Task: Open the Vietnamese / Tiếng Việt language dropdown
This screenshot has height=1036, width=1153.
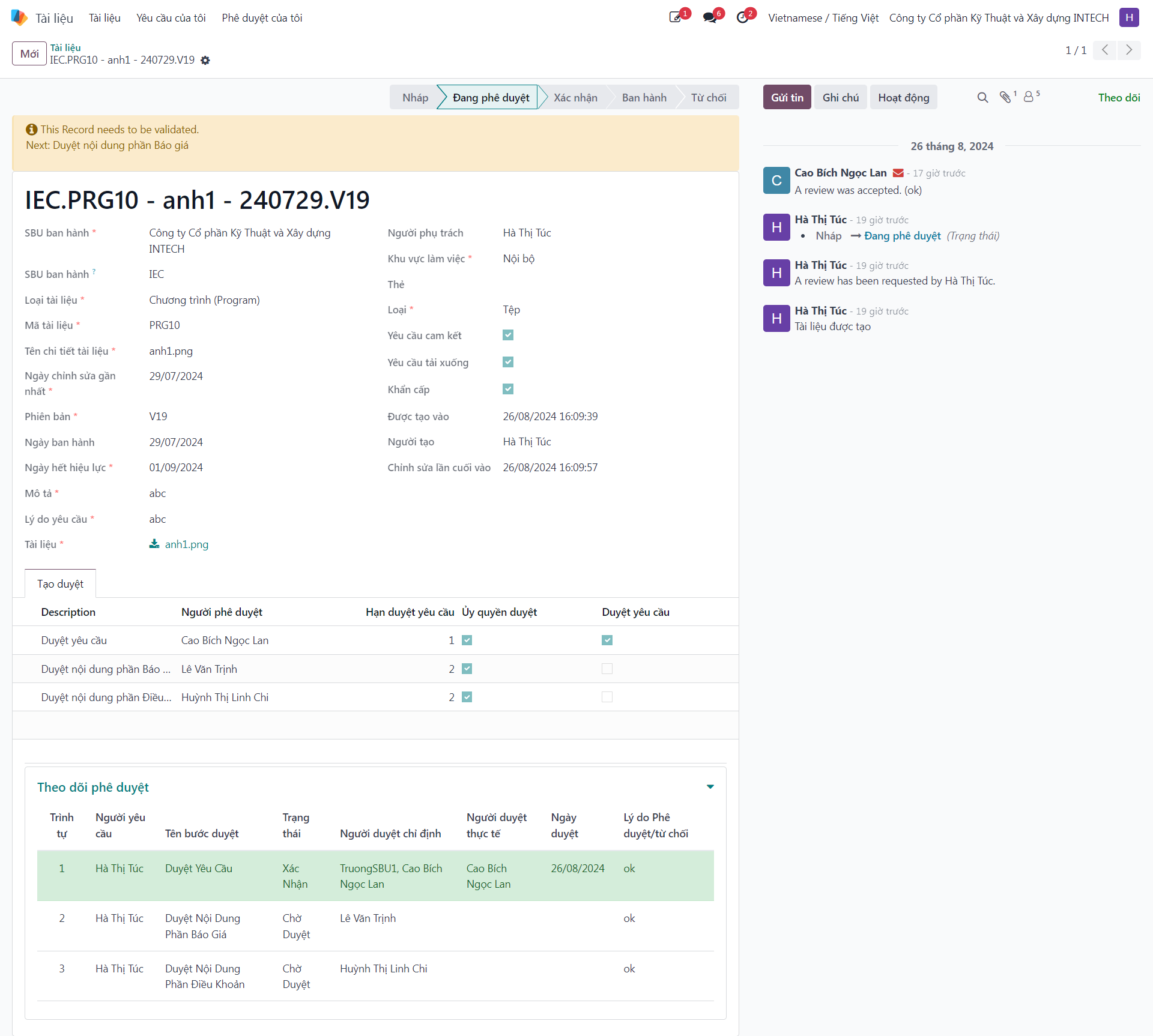Action: [823, 18]
